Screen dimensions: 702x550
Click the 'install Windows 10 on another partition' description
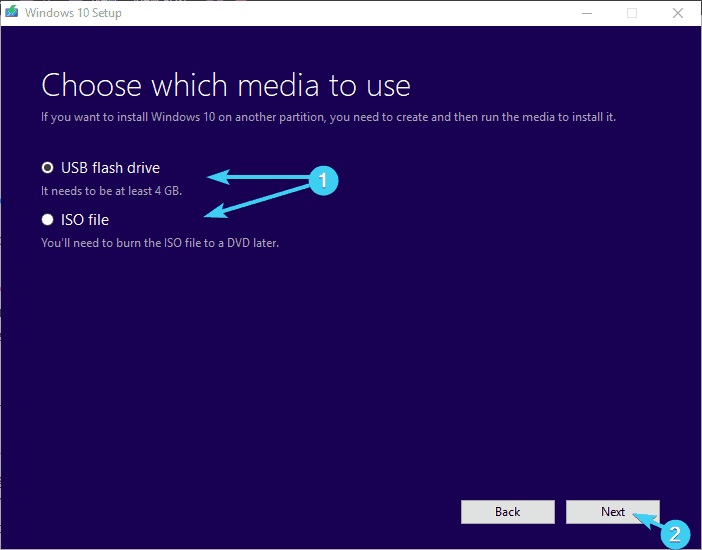(x=328, y=117)
